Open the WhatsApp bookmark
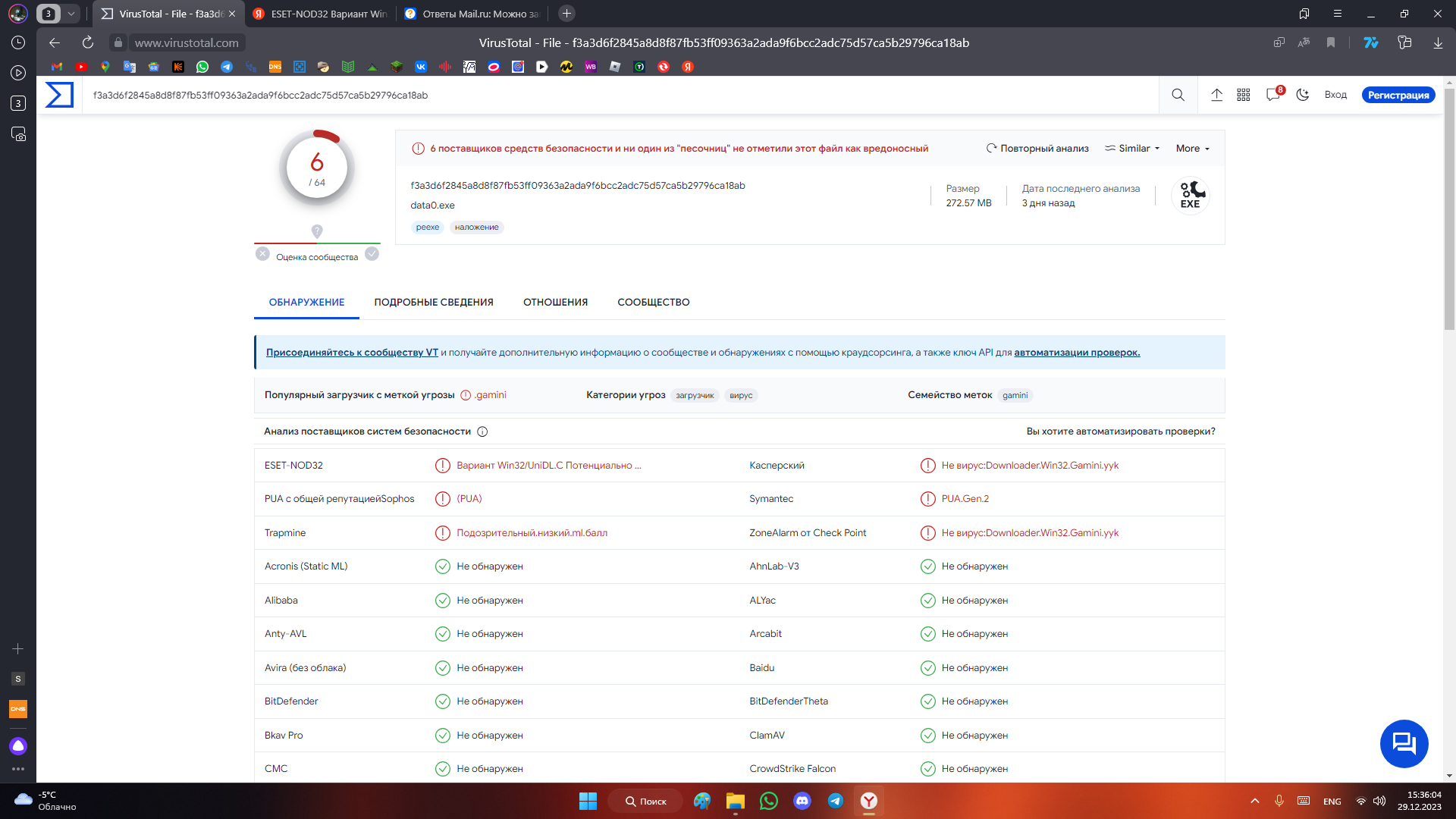 pos(202,67)
